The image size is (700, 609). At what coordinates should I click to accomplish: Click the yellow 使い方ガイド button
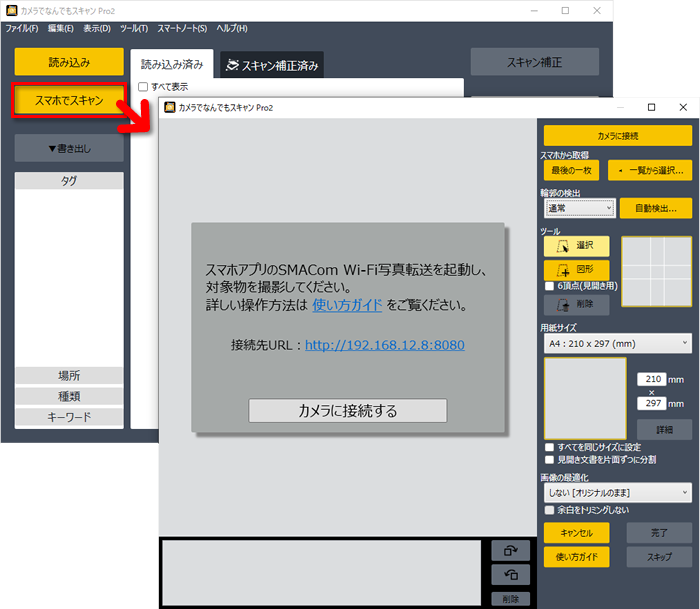576,557
